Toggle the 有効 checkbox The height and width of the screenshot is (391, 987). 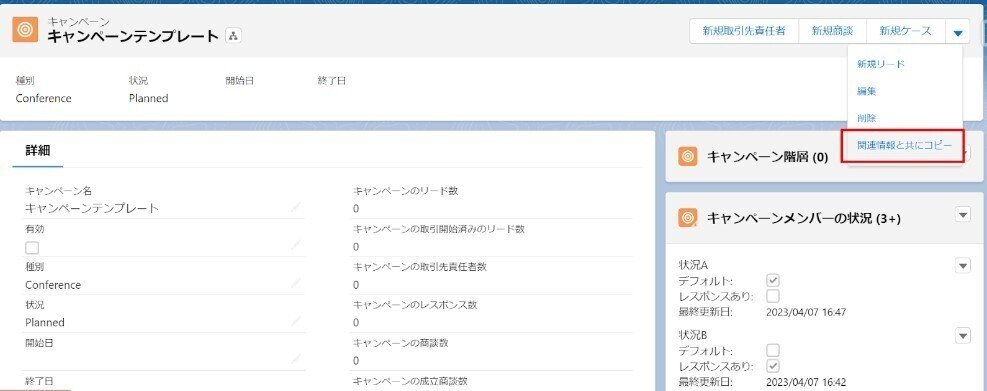click(x=32, y=247)
